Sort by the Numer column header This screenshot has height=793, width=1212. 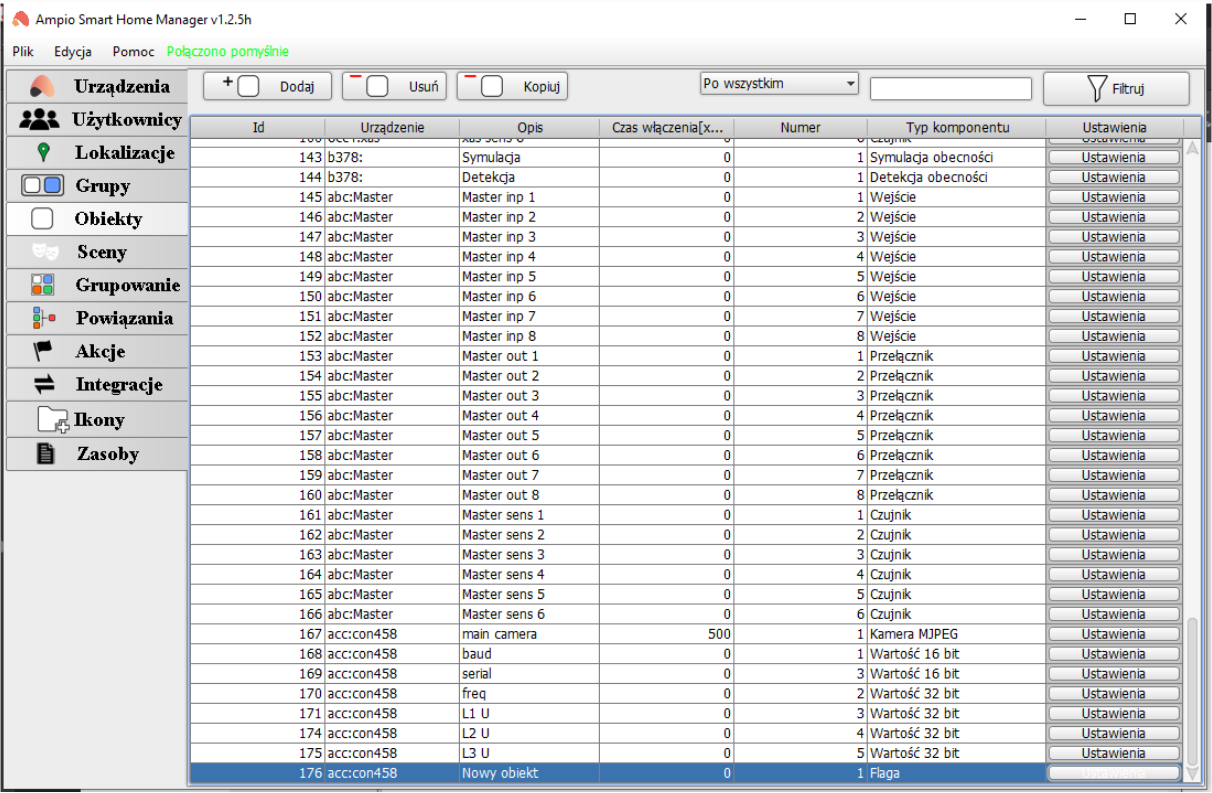click(800, 127)
